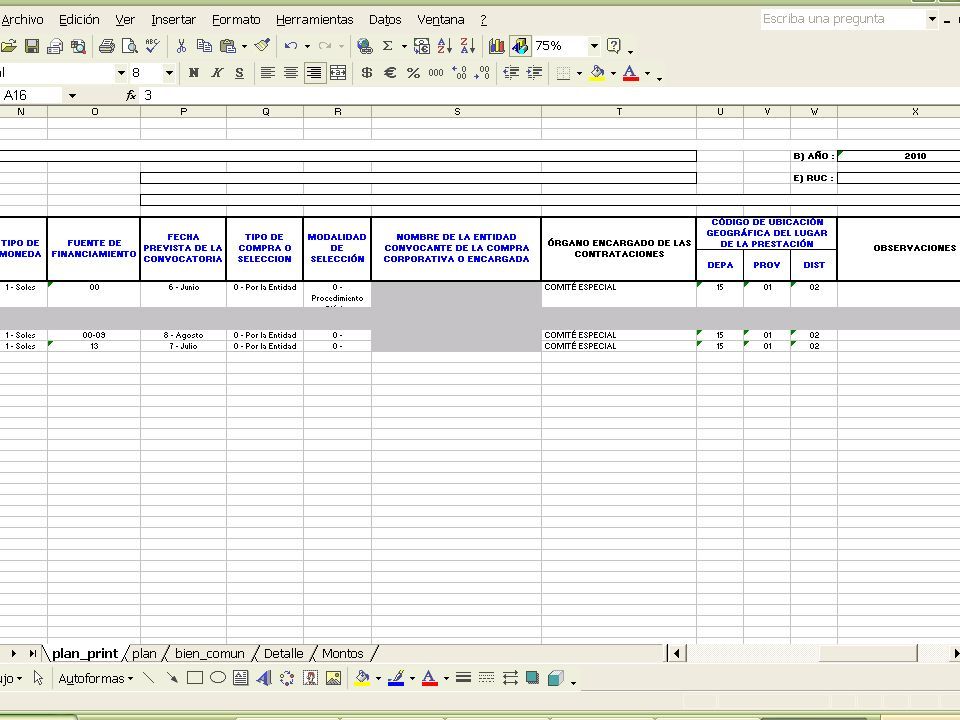Align text left
Image resolution: width=960 pixels, height=720 pixels.
[x=268, y=73]
